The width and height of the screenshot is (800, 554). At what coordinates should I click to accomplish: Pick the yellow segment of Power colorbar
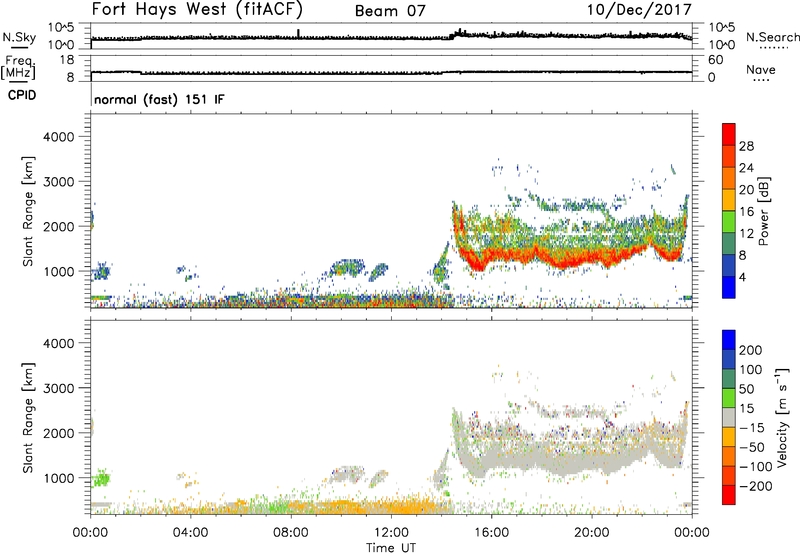729,200
